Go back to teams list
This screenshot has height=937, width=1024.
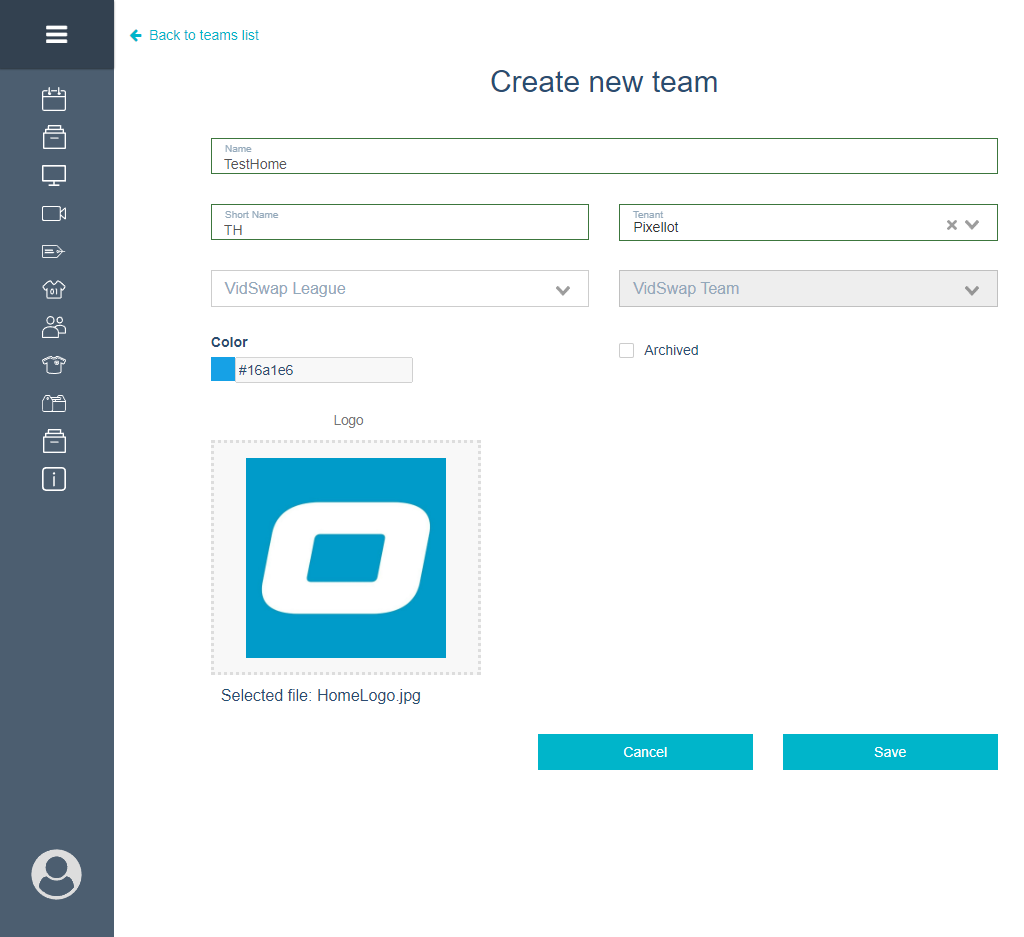point(204,35)
